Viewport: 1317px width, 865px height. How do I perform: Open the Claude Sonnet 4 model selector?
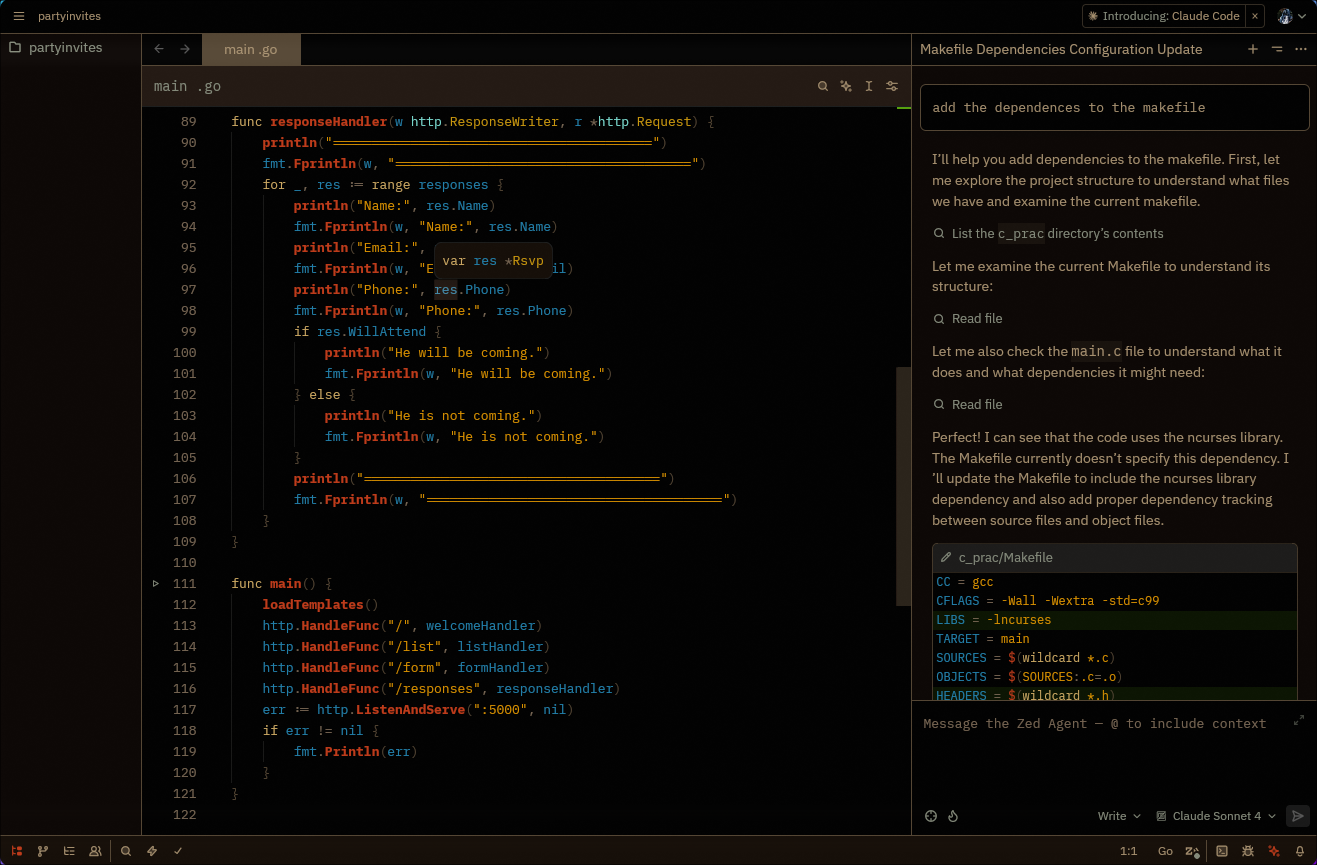pos(1216,816)
